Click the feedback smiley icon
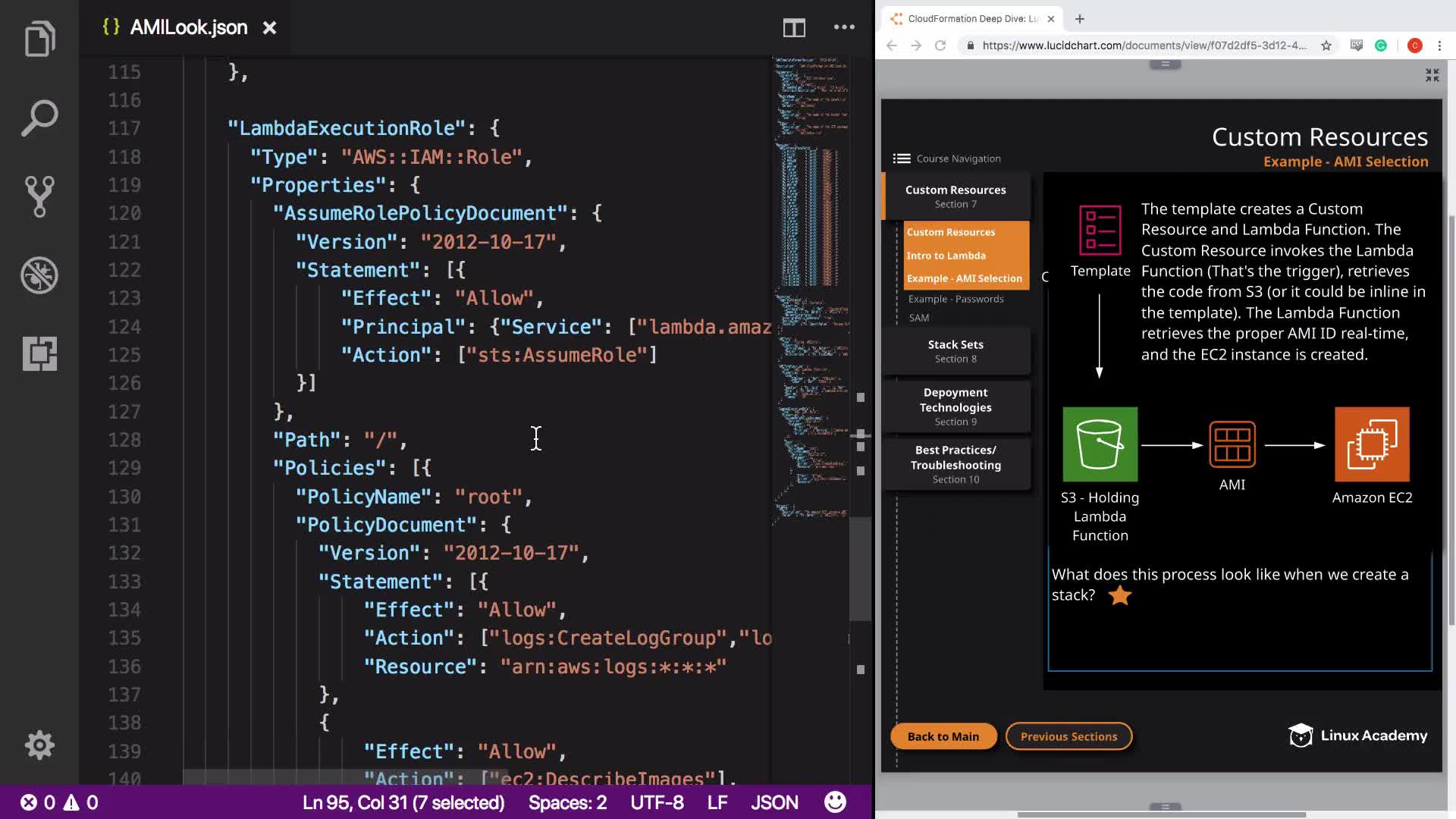Viewport: 1456px width, 819px height. click(835, 802)
